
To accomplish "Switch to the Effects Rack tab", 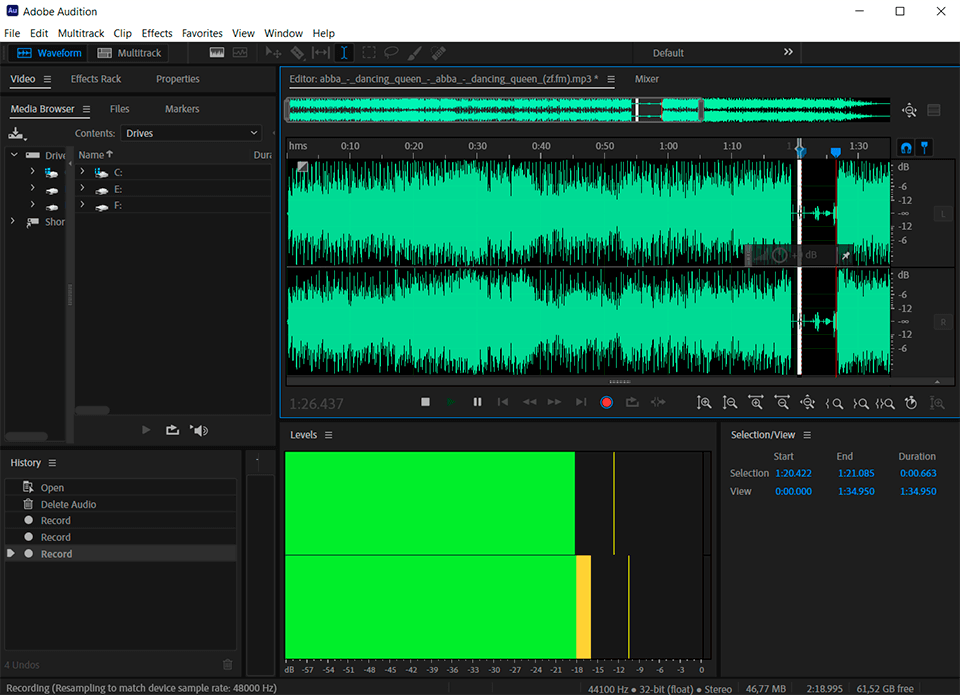I will point(96,79).
